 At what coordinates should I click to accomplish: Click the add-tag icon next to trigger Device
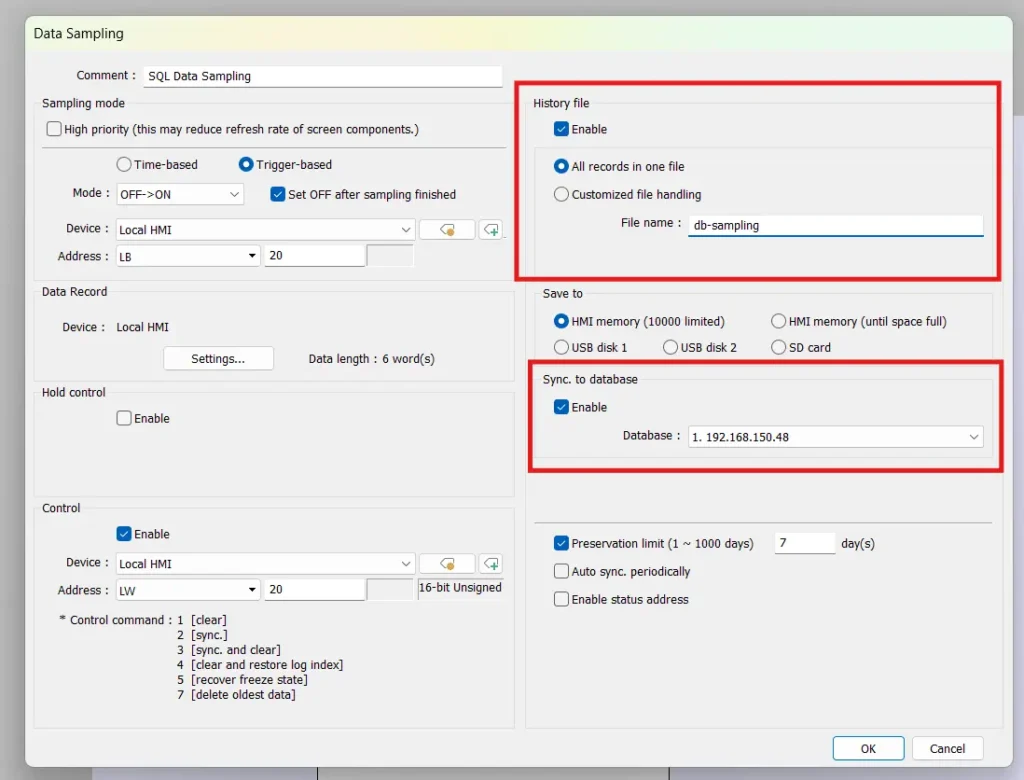coord(490,229)
